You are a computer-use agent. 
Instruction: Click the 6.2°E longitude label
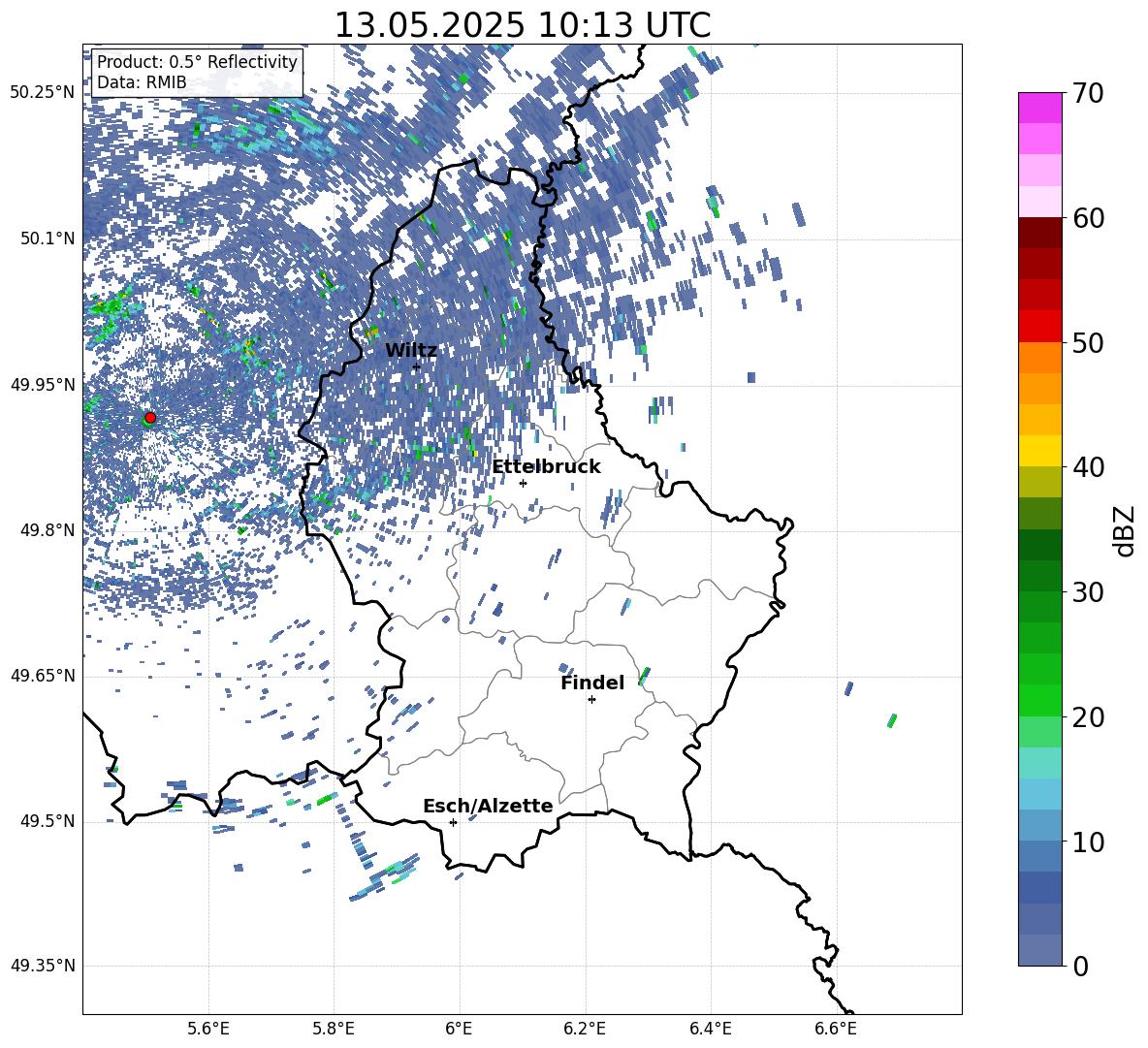[x=585, y=1029]
